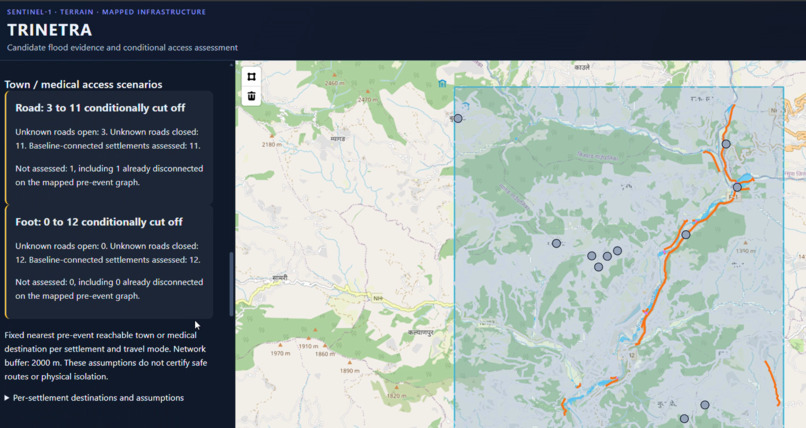Click the 'Fixed nearest pre-event reachable town' note
Screen dimensions: 806x428
(x=106, y=356)
